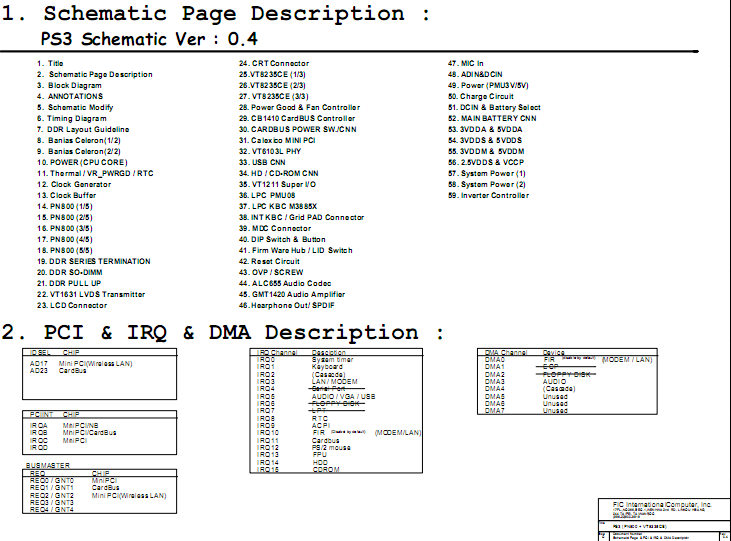Viewport: 731px width, 541px height.
Task: Select '48. ADIN&DCIN' entry
Action: click(475, 75)
